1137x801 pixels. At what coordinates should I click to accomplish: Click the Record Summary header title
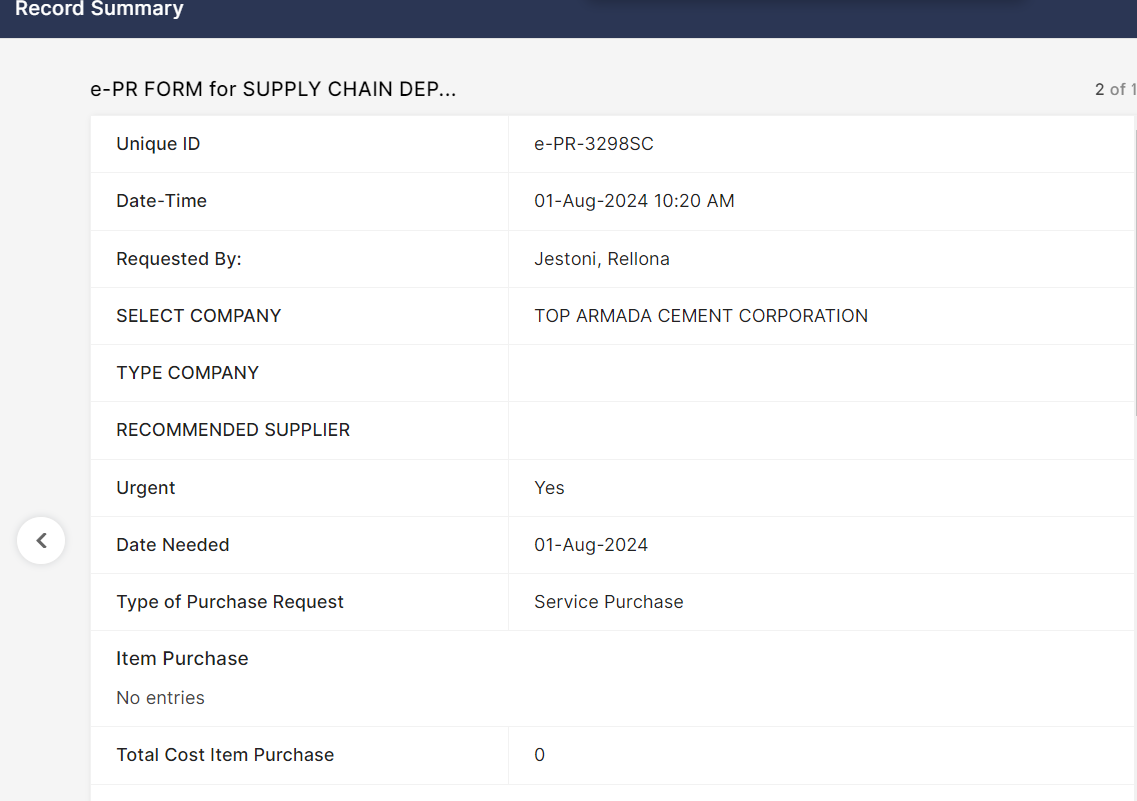[99, 10]
